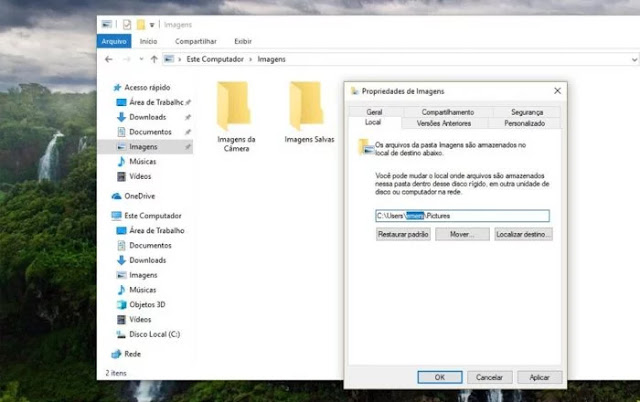
Task: Select Documentos under Este Computador
Action: coord(151,245)
